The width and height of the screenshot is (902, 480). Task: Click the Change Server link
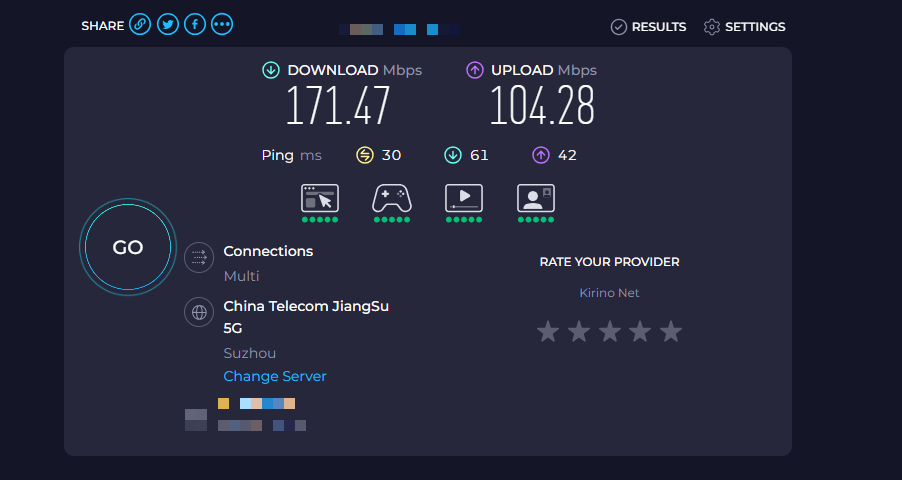click(275, 376)
